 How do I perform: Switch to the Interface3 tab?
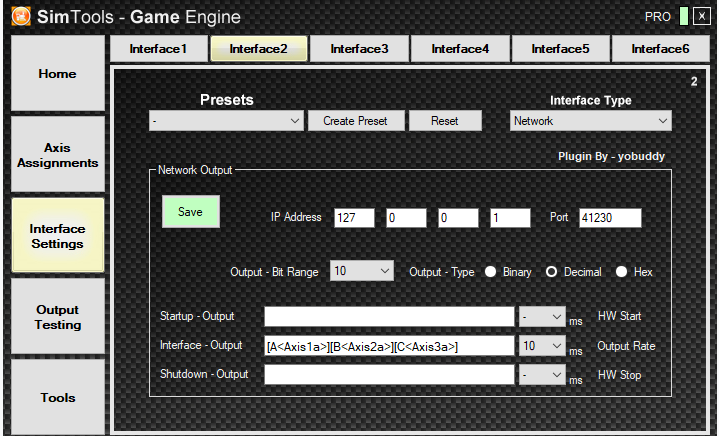pyautogui.click(x=360, y=49)
